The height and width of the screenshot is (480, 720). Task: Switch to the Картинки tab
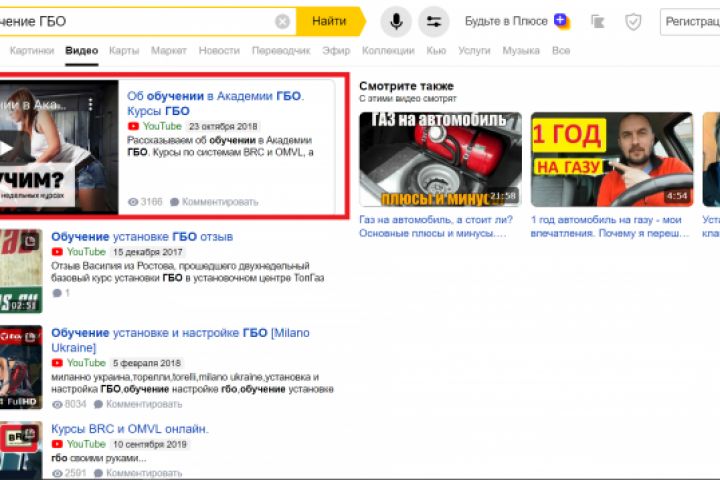point(32,51)
